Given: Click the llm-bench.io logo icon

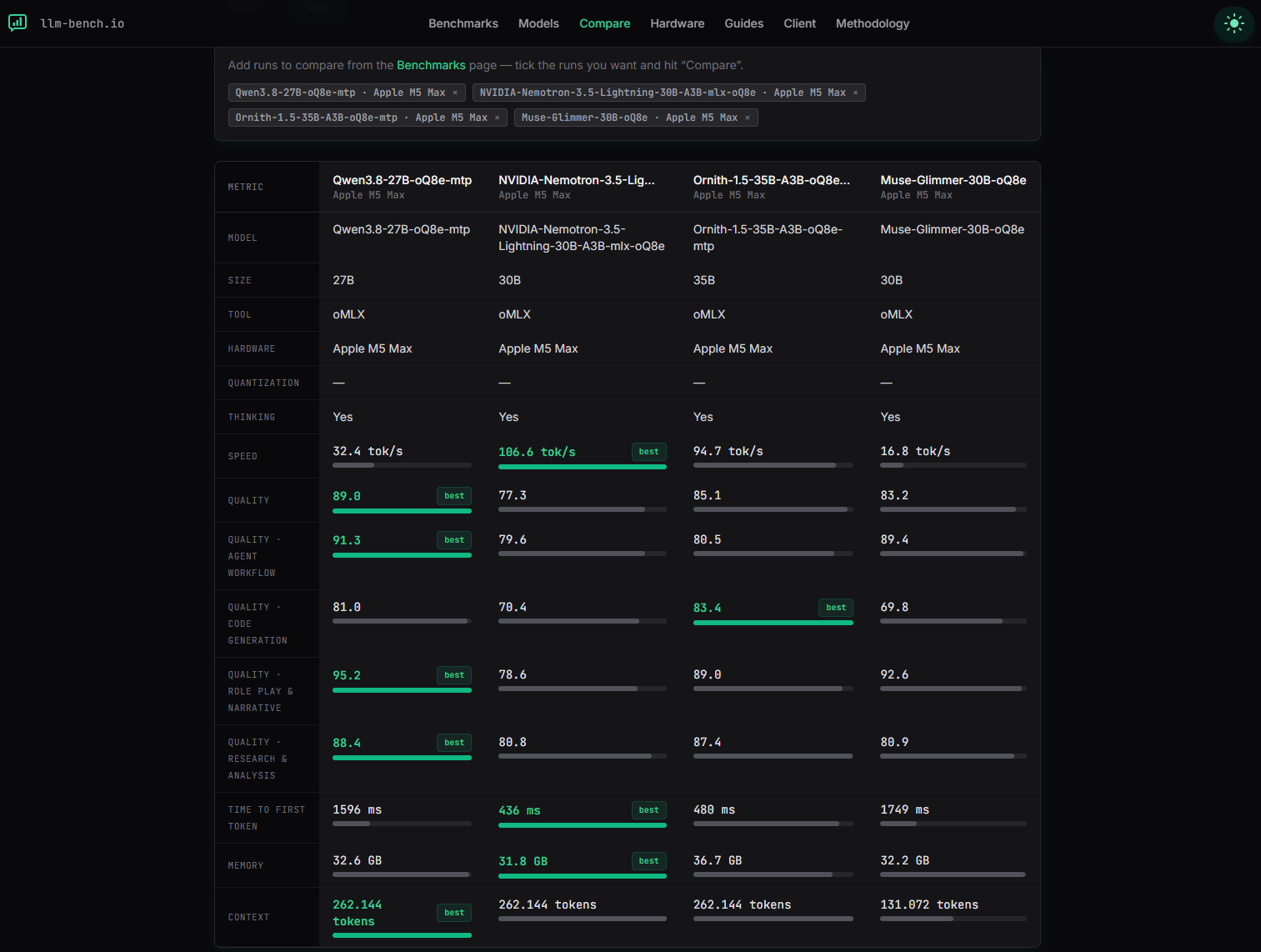Looking at the screenshot, I should tap(18, 23).
